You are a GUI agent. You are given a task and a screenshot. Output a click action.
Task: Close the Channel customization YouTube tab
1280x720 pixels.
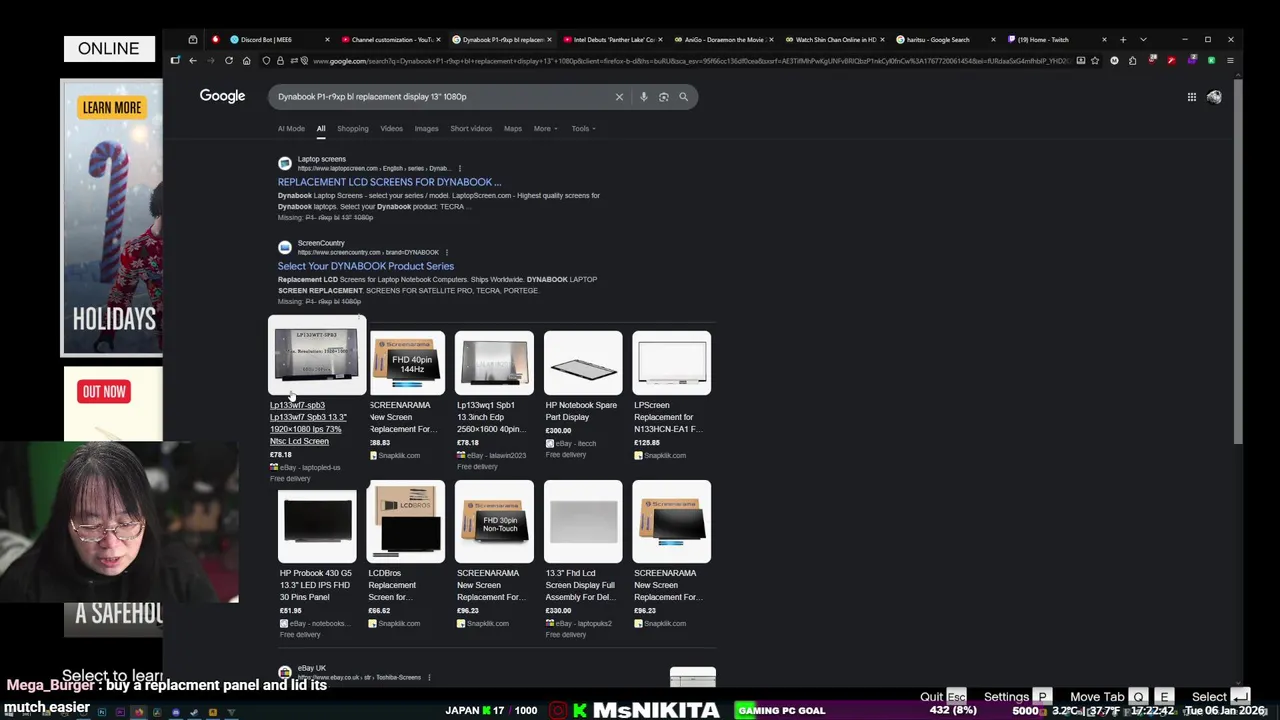(x=438, y=40)
